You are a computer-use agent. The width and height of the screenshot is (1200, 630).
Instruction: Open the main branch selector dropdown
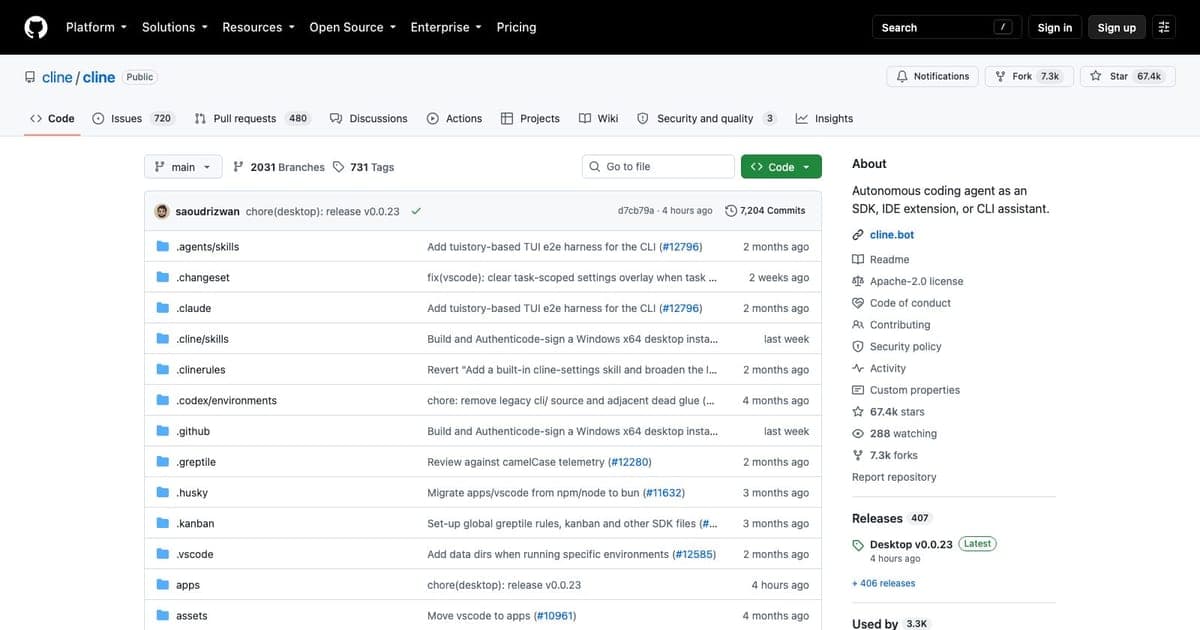click(183, 167)
